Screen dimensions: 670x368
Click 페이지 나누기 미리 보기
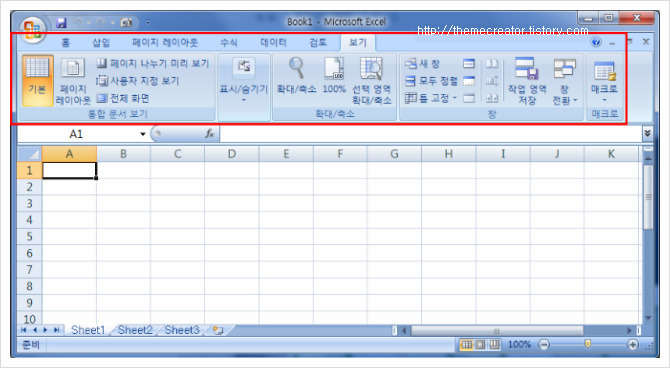click(153, 64)
